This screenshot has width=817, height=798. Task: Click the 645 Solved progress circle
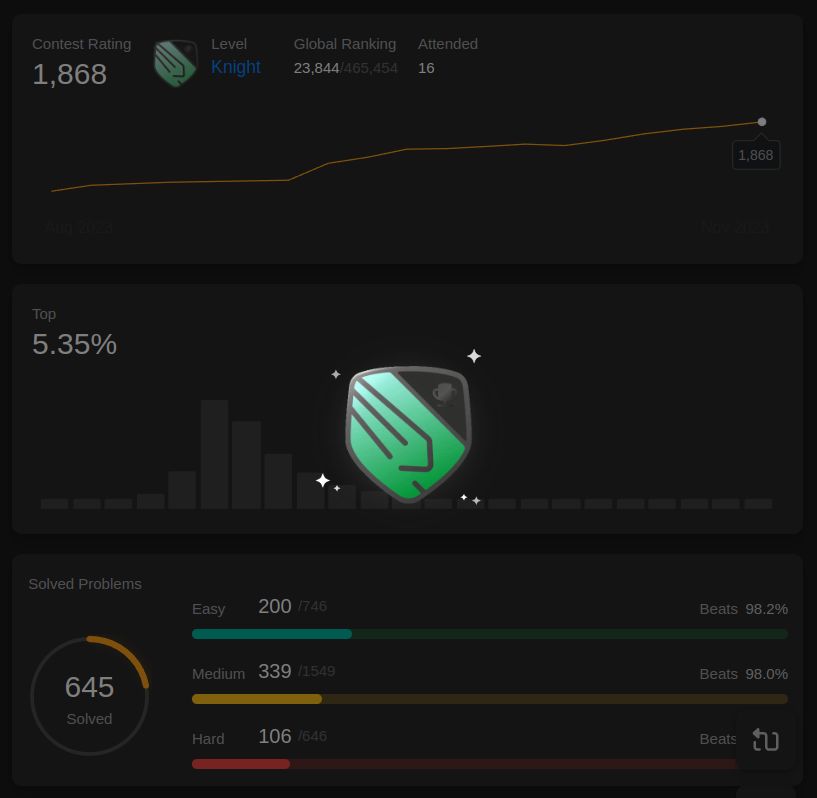(x=90, y=695)
